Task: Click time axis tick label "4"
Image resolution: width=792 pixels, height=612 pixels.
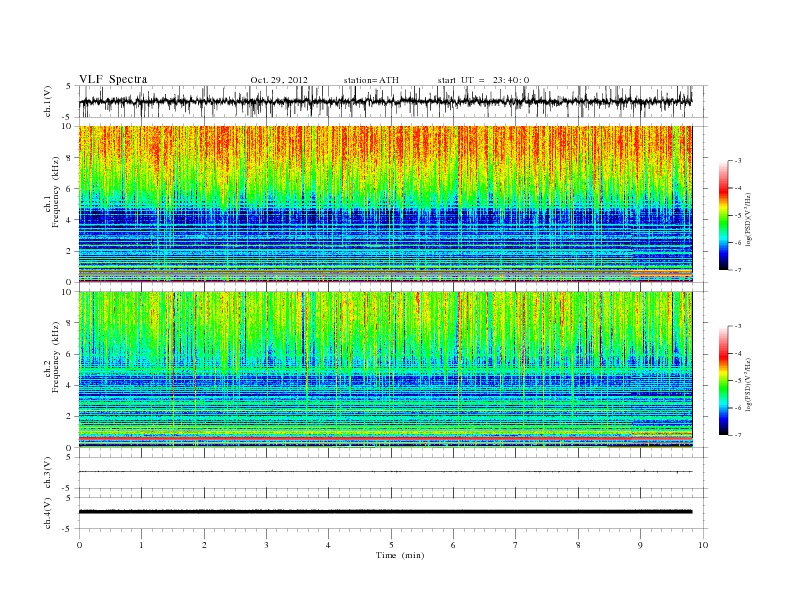Action: 328,545
